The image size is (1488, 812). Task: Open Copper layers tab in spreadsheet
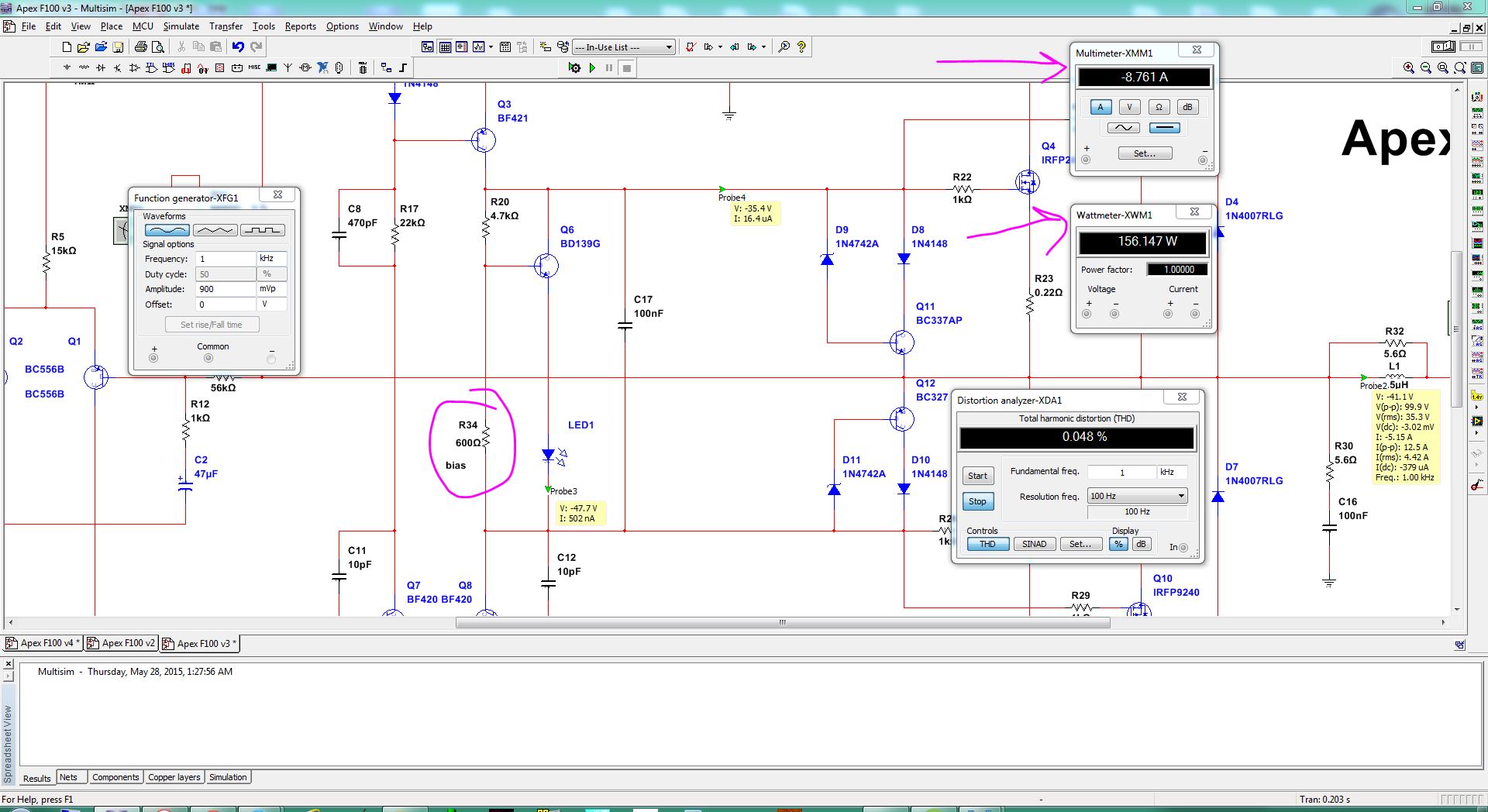click(174, 777)
